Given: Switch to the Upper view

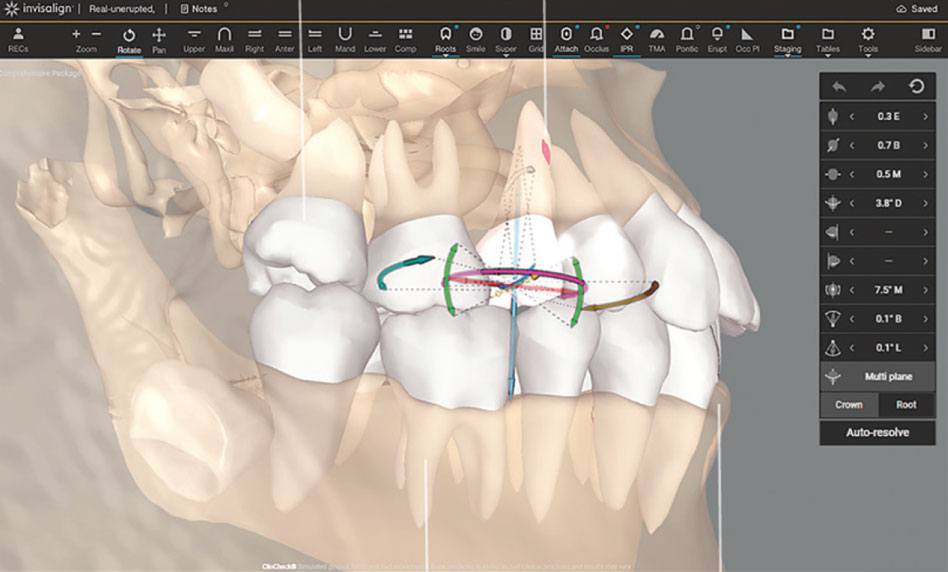Looking at the screenshot, I should pos(194,40).
